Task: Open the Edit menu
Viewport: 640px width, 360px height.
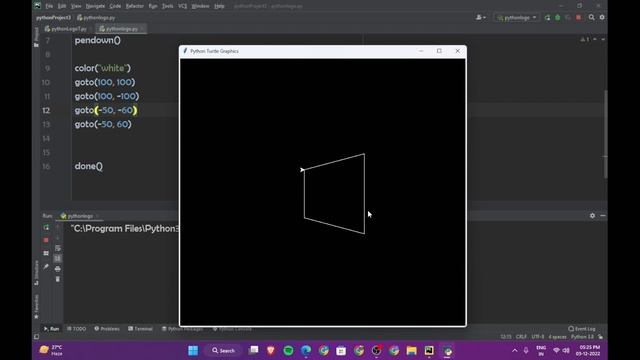Action: 62,6
